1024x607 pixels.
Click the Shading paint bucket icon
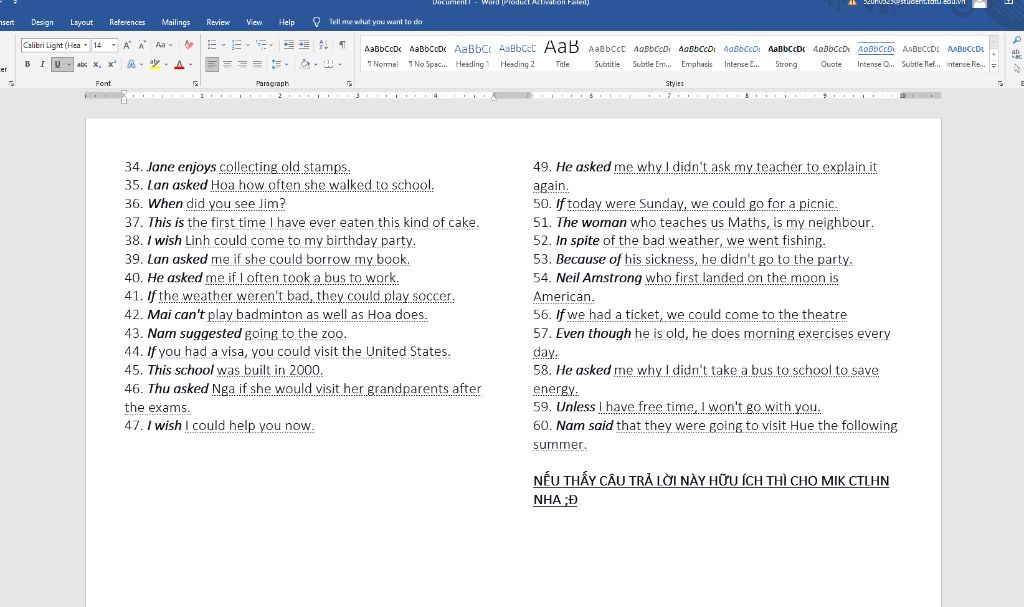point(304,64)
